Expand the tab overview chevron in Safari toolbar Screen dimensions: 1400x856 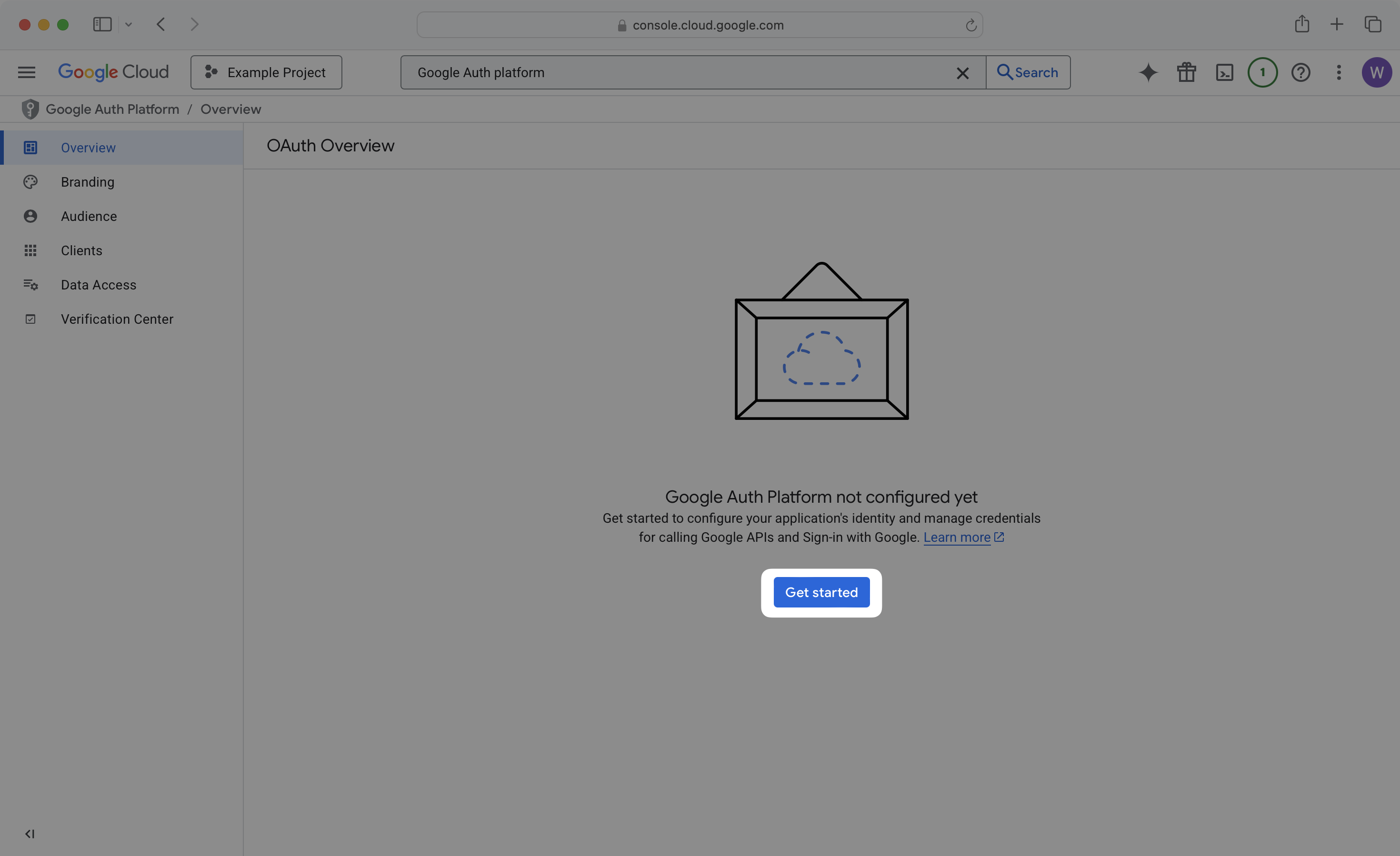[129, 24]
